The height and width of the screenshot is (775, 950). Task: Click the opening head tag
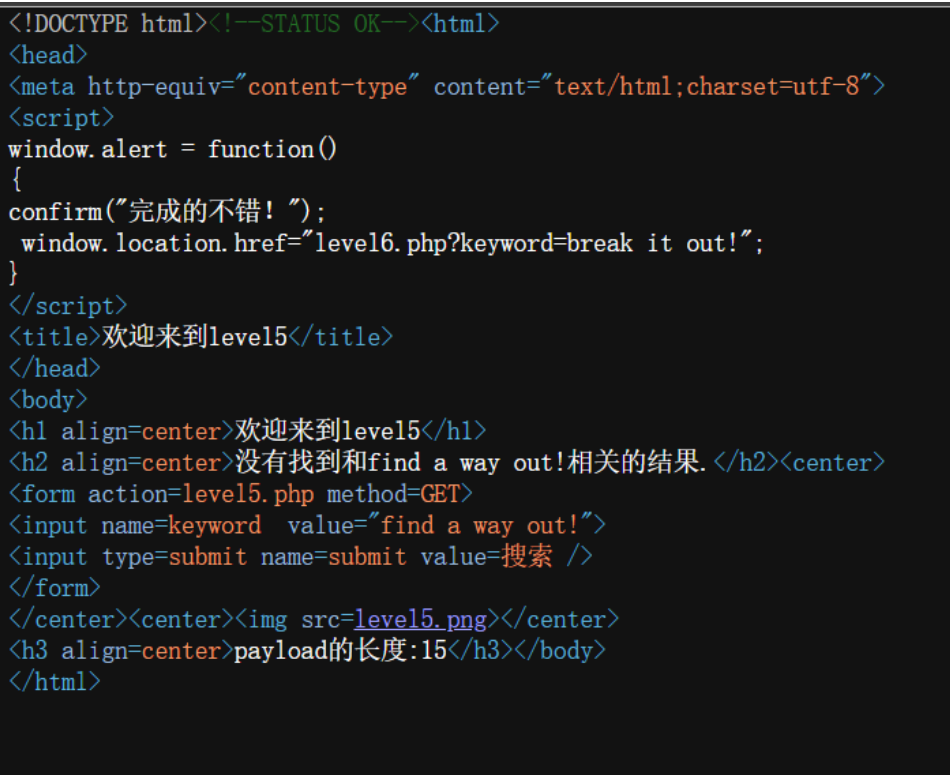(48, 55)
